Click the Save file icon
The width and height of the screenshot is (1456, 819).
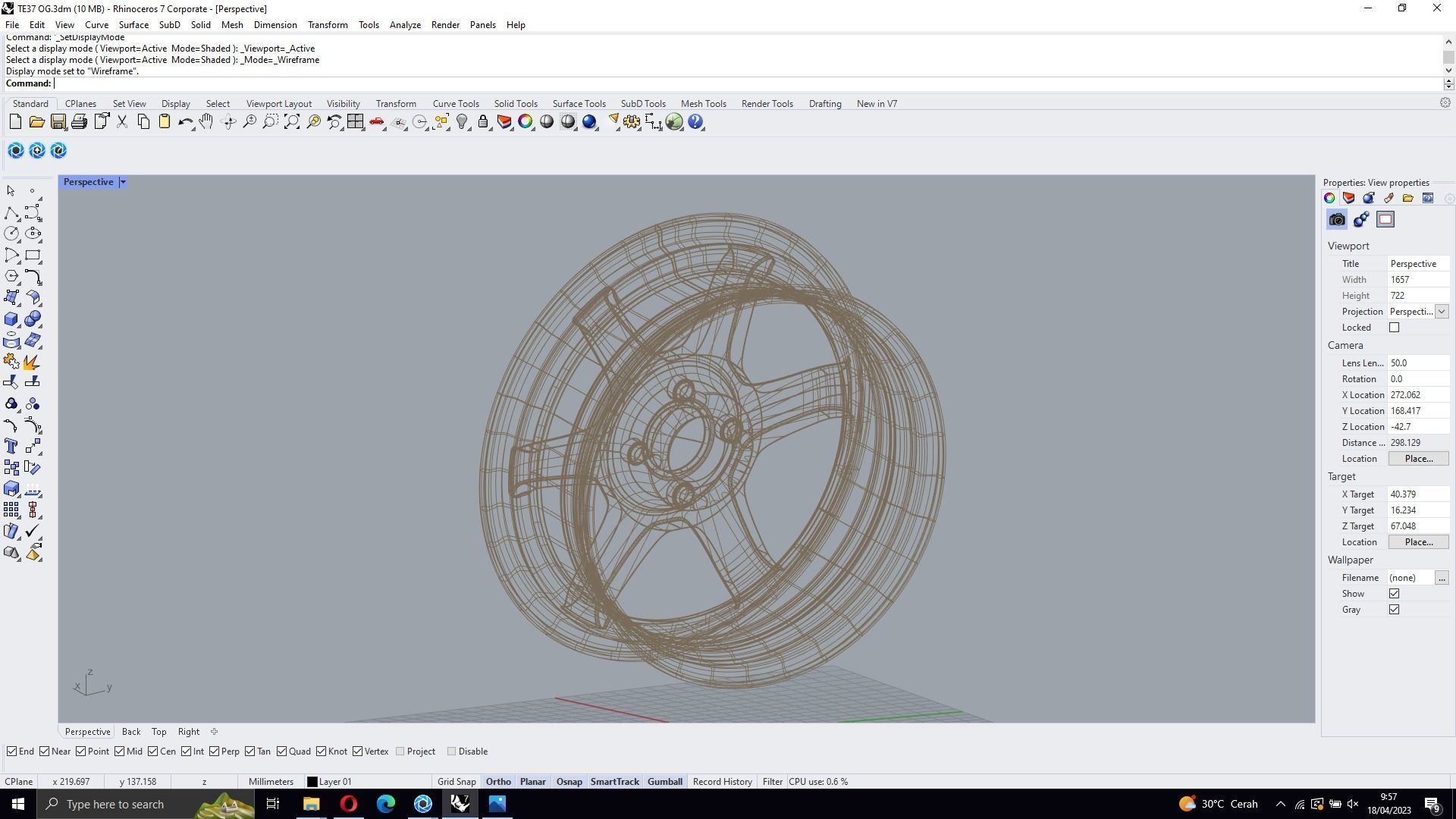[x=58, y=122]
